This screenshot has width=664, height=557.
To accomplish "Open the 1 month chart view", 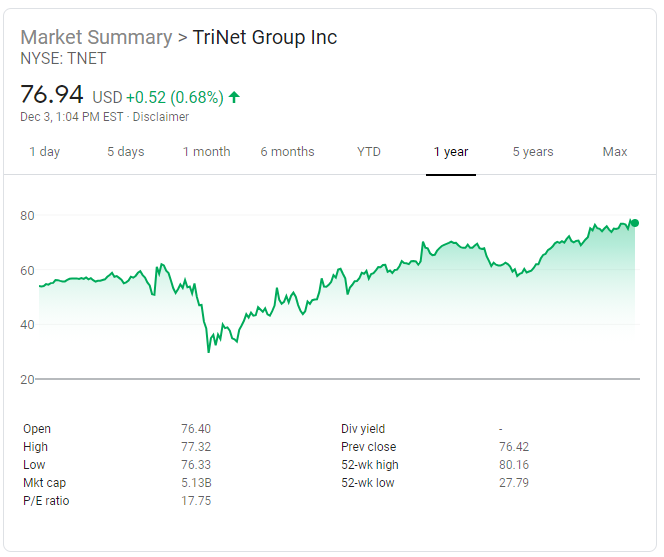I will click(206, 152).
